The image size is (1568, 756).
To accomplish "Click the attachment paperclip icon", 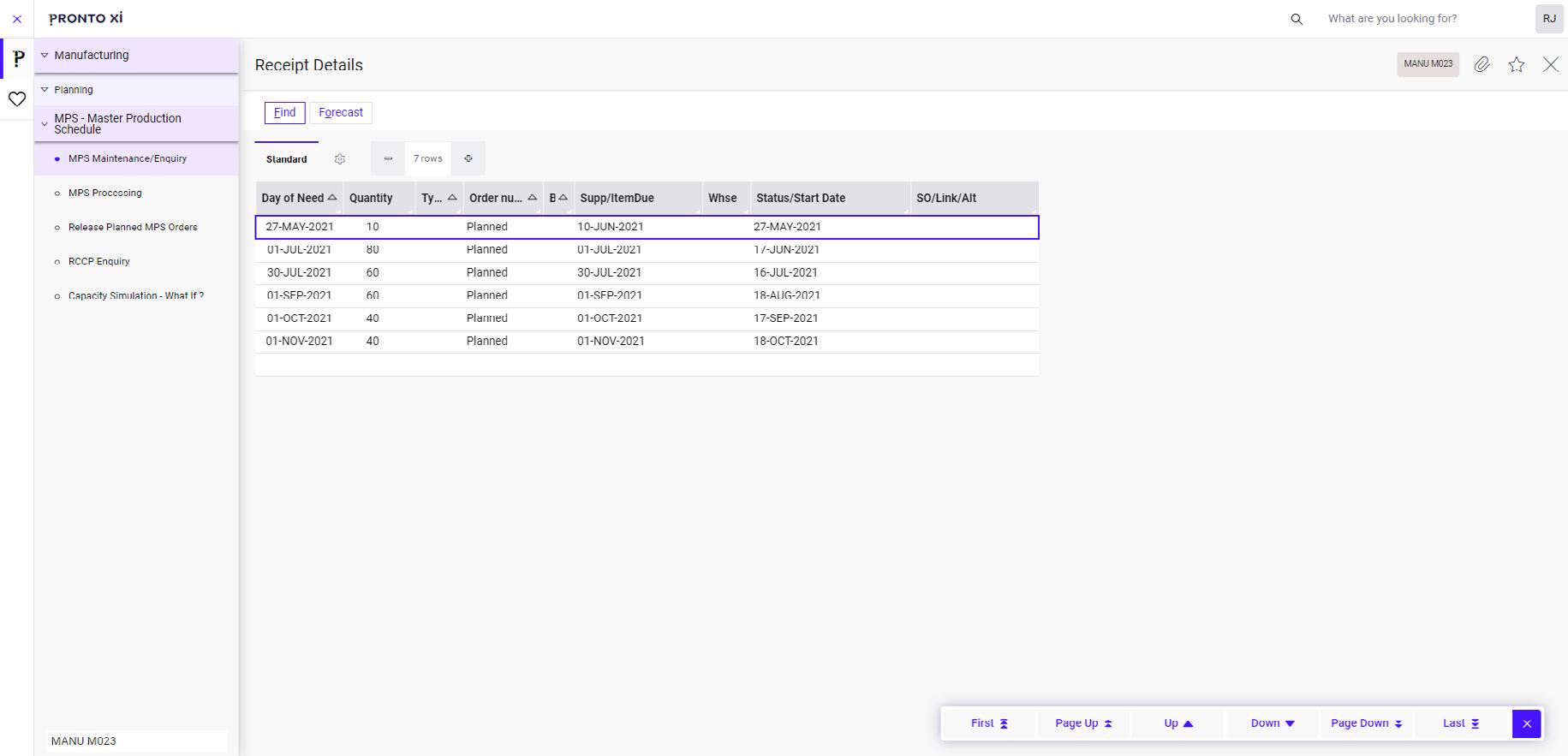I will click(1482, 64).
